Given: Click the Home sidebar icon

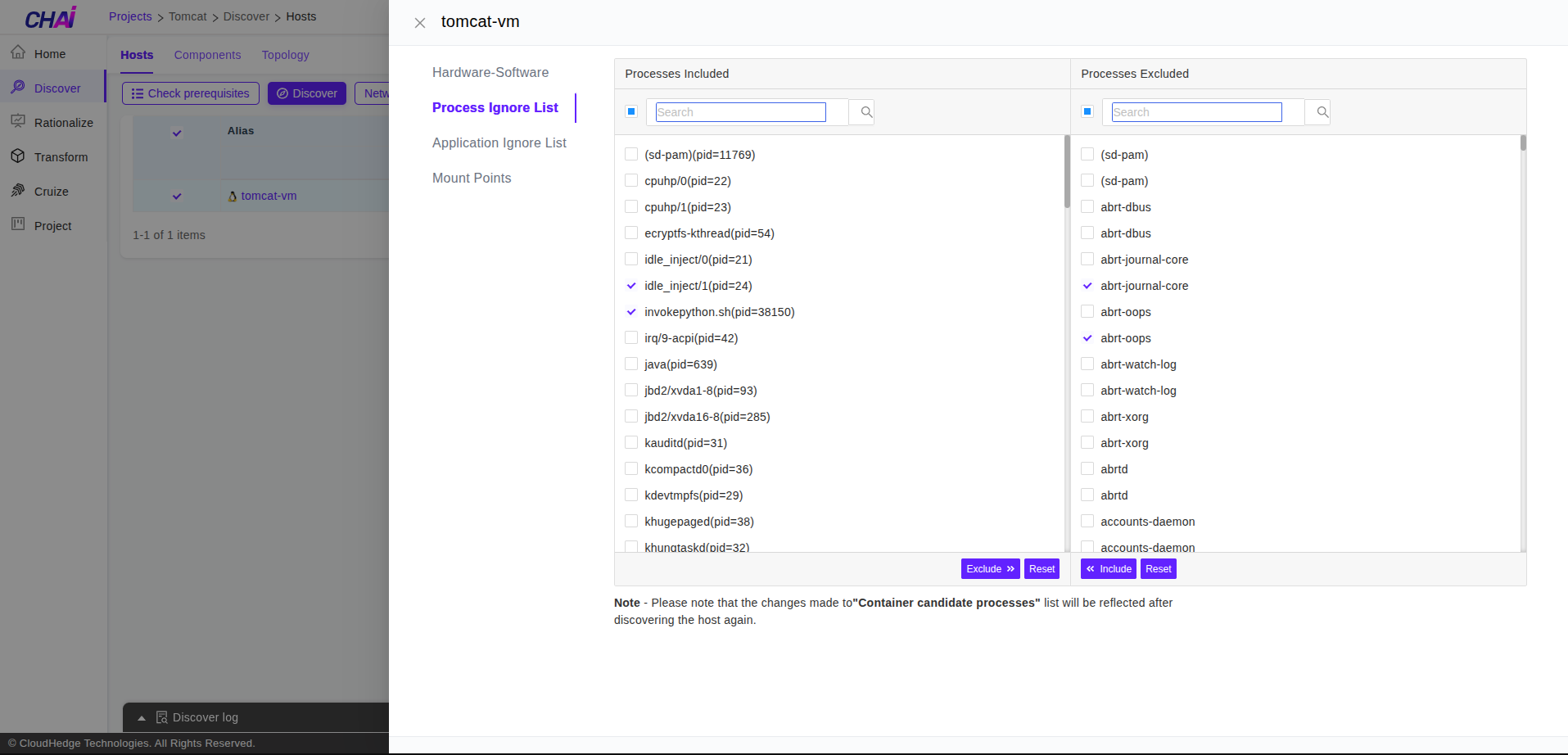Looking at the screenshot, I should tap(18, 52).
